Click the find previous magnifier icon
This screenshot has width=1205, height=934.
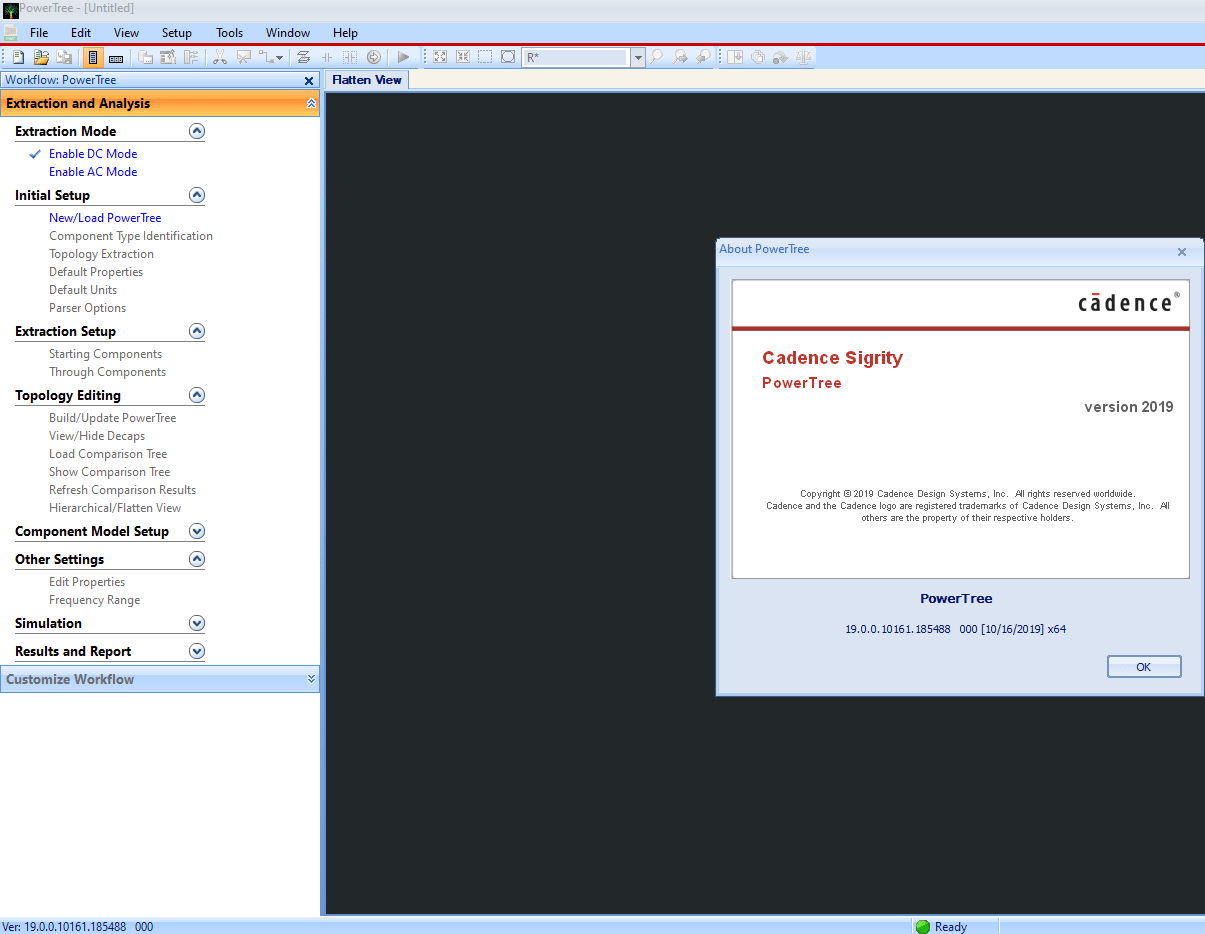pyautogui.click(x=702, y=57)
